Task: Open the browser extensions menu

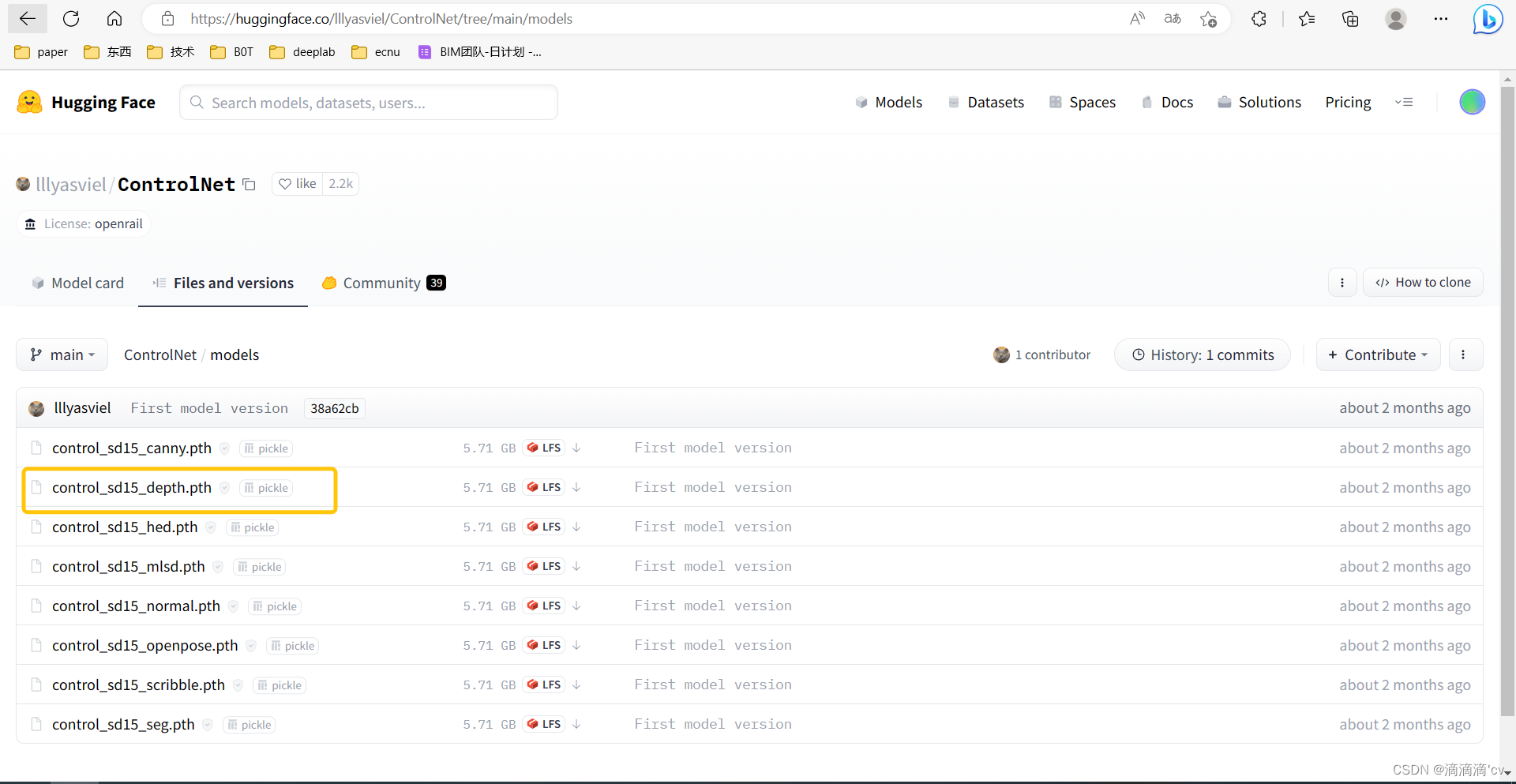Action: [1259, 19]
